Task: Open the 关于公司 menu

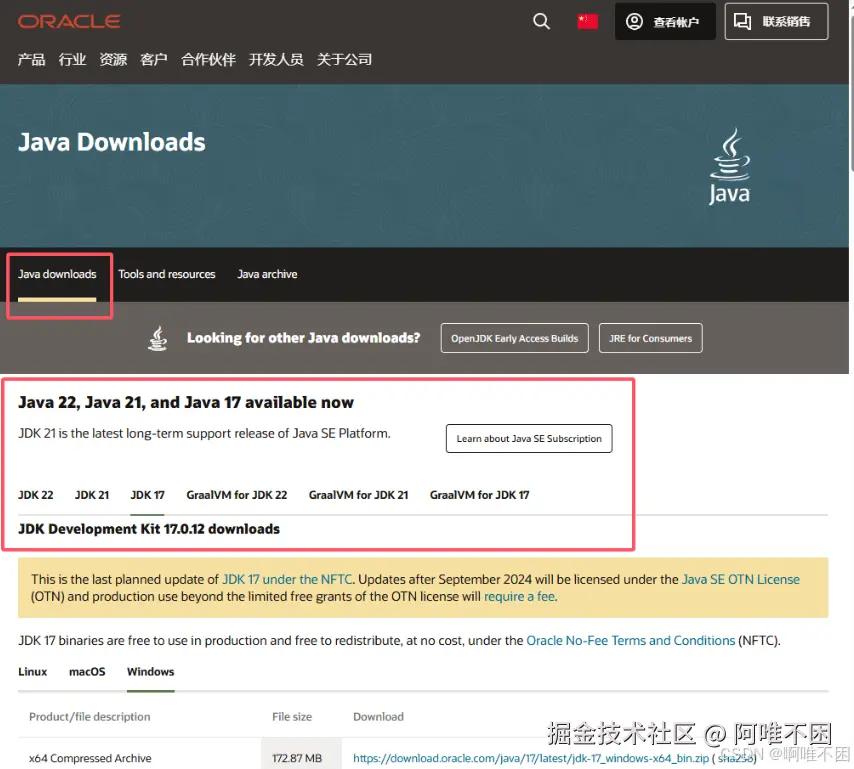Action: [x=344, y=59]
